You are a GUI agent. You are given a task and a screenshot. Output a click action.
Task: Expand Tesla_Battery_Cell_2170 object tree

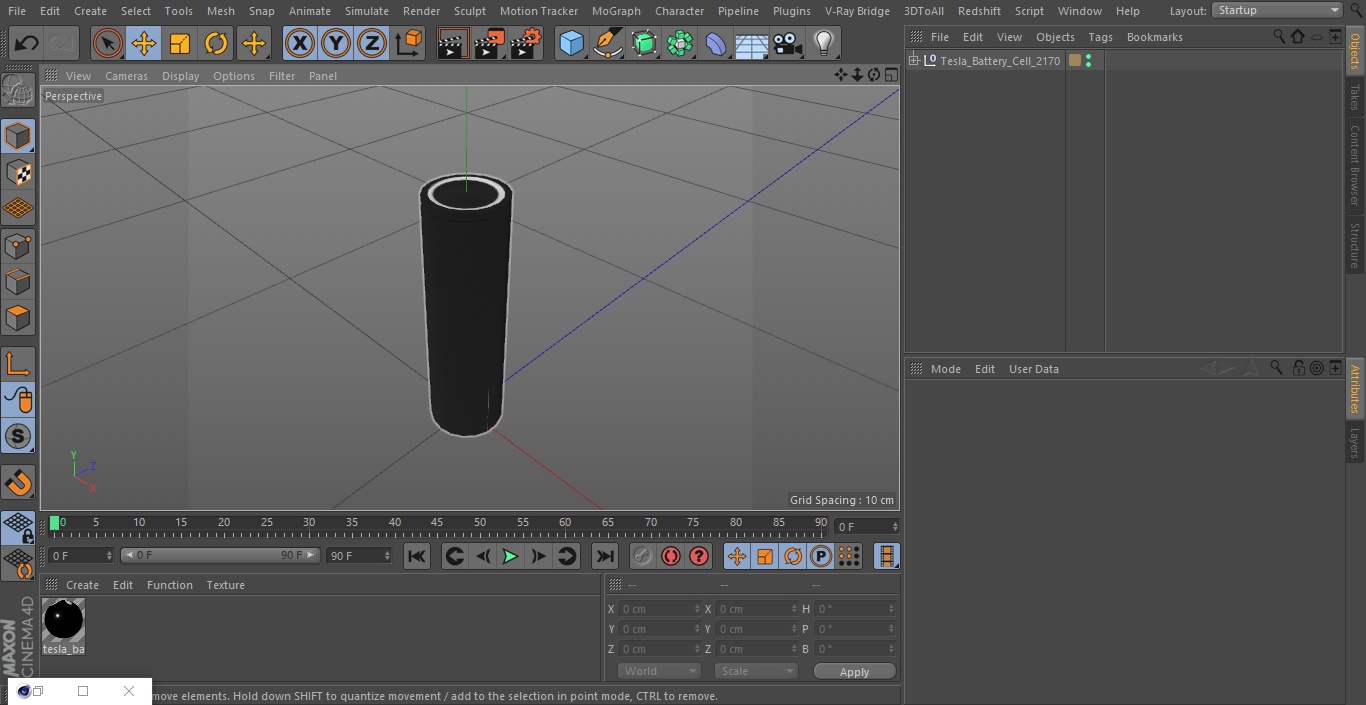point(913,61)
